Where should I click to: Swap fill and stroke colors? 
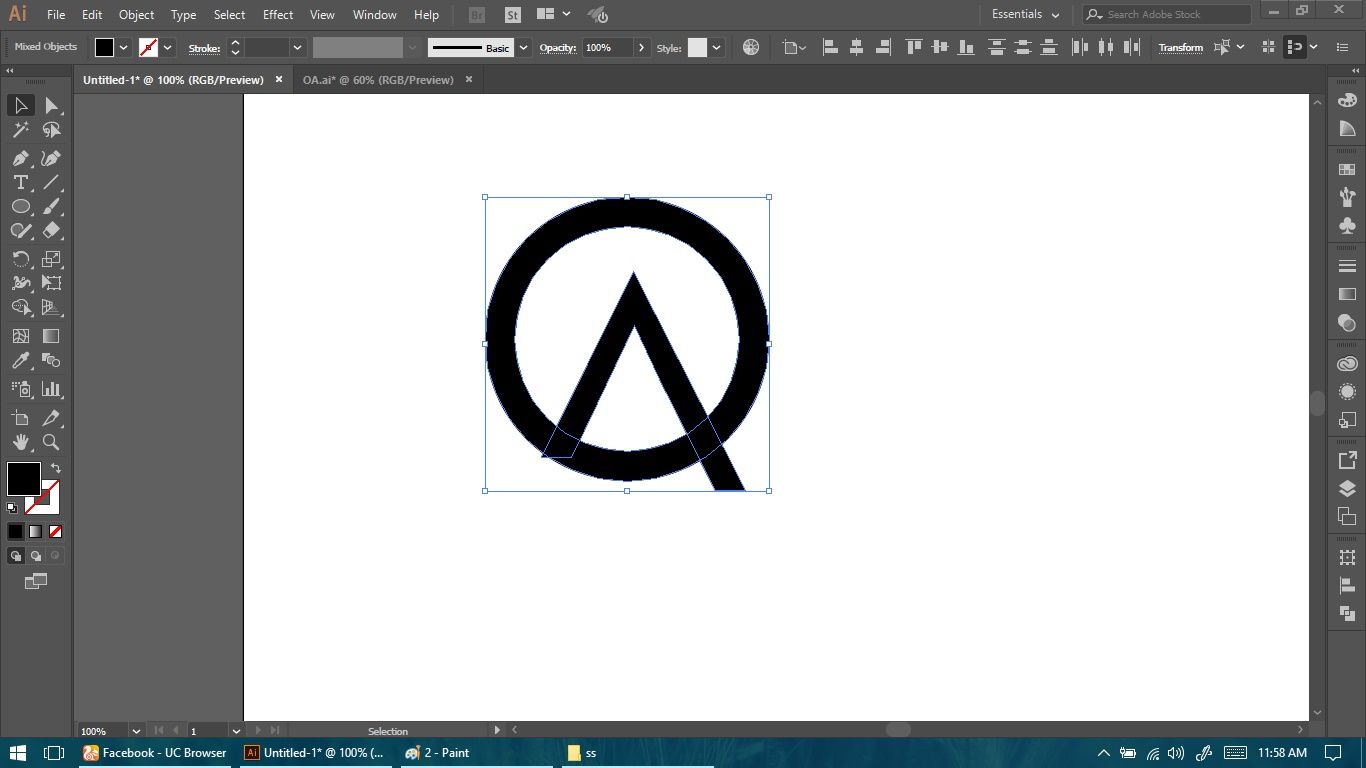click(56, 468)
